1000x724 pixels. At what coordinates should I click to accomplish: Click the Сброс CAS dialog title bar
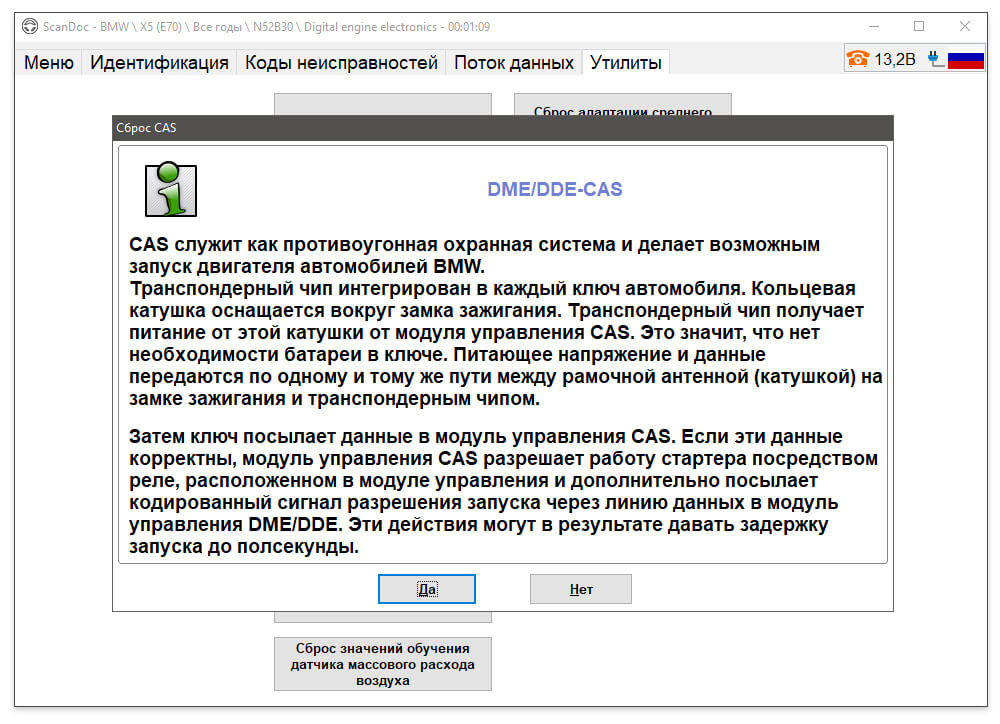[503, 128]
